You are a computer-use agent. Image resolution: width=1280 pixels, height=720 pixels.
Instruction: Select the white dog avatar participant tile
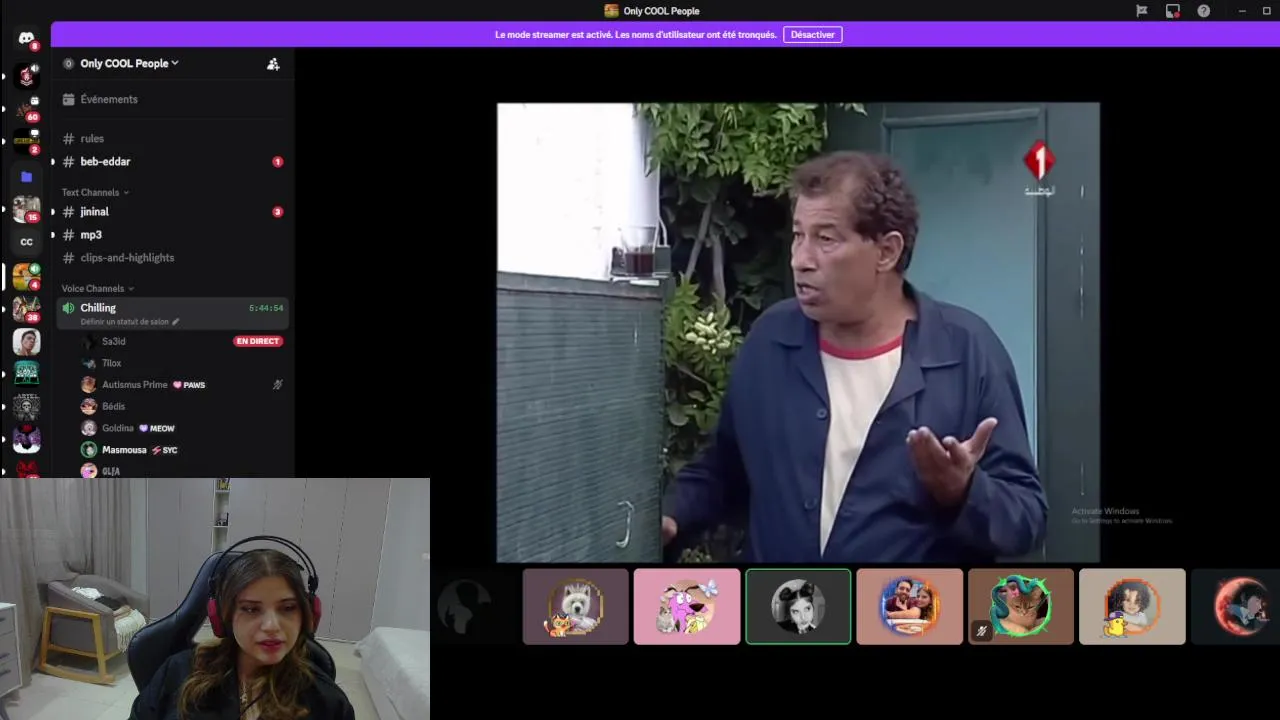pos(576,607)
